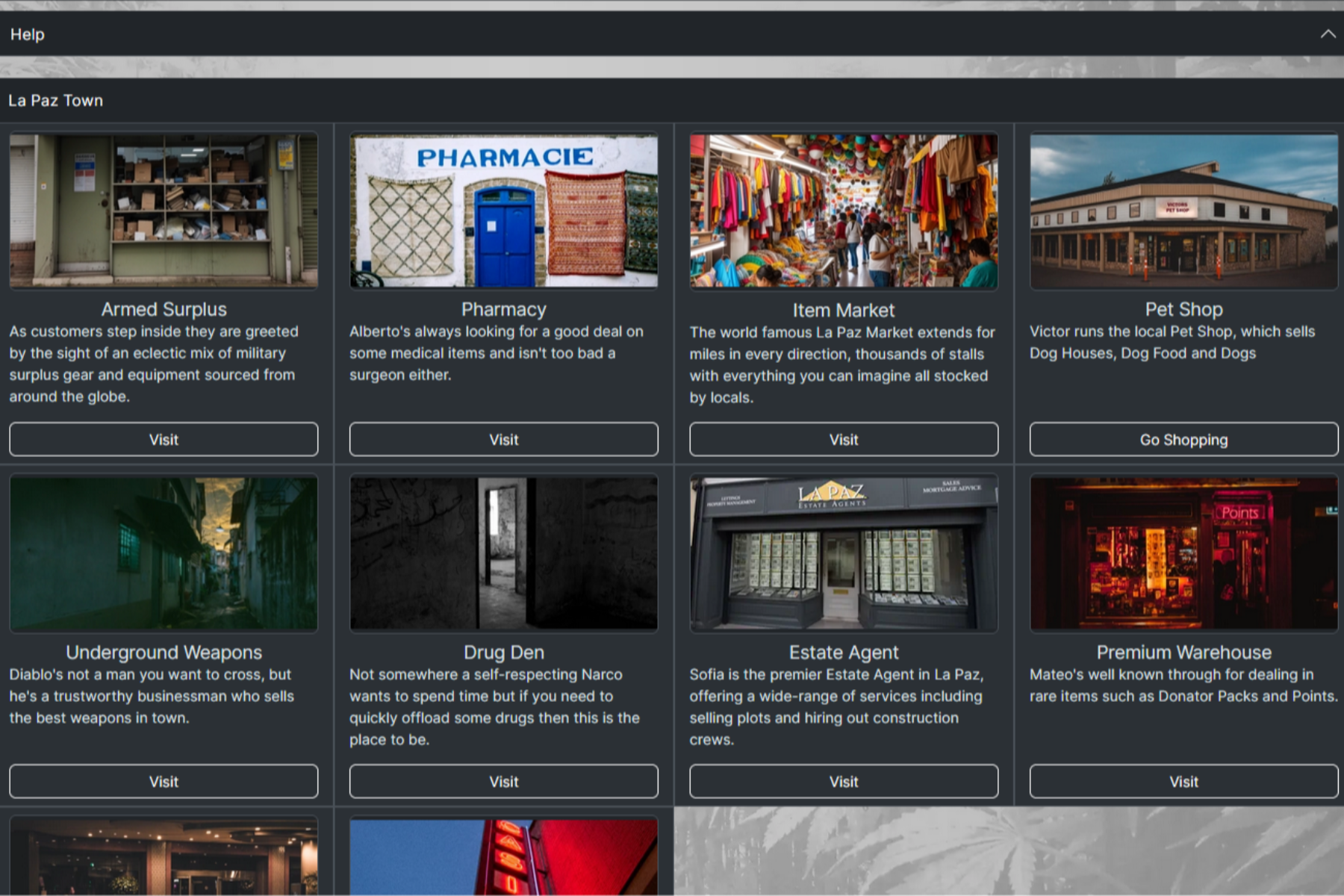Click the Armed Surplus storefront image
Image resolution: width=1344 pixels, height=896 pixels.
(x=164, y=211)
